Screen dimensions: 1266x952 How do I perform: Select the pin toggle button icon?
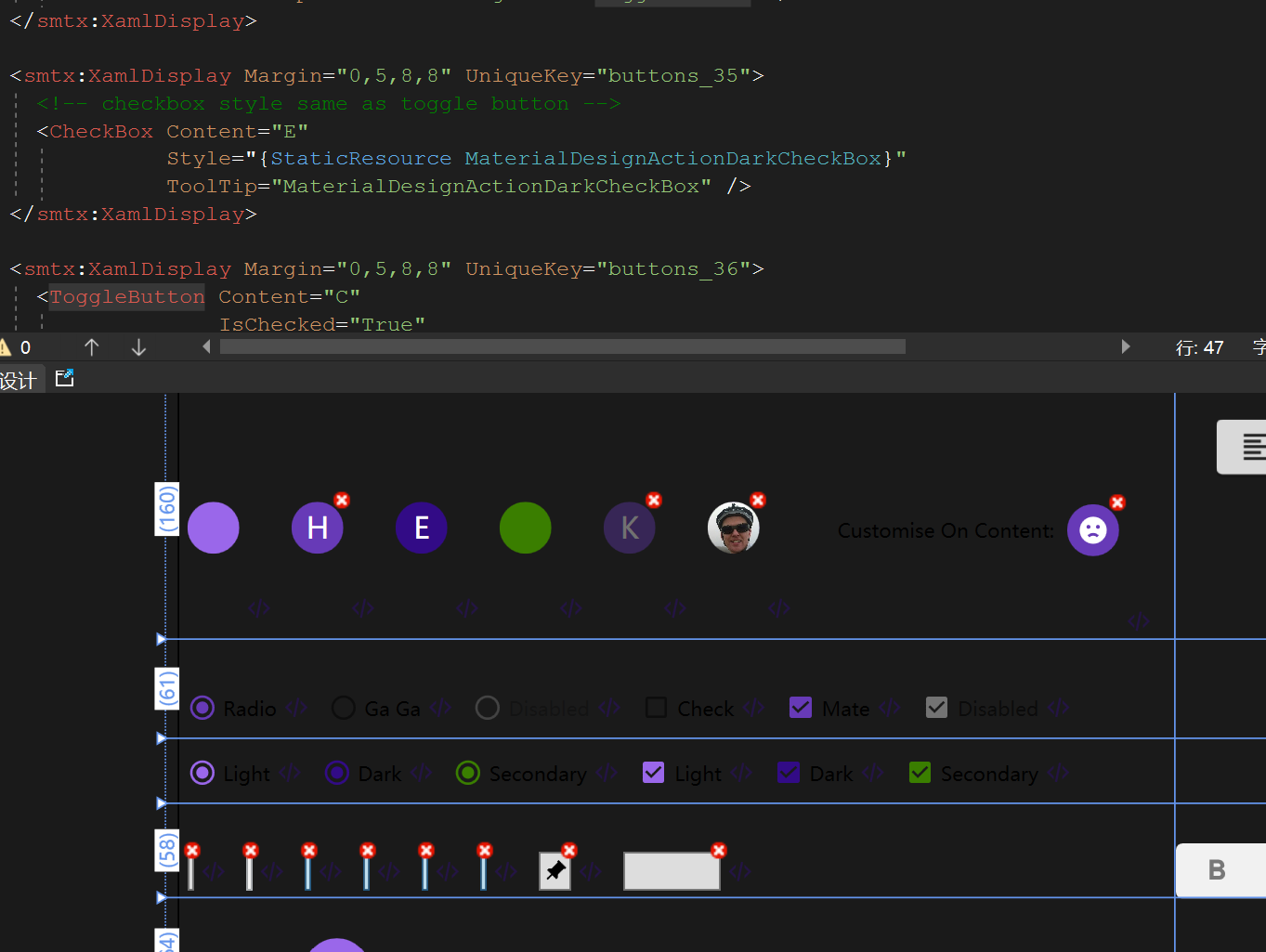click(555, 870)
